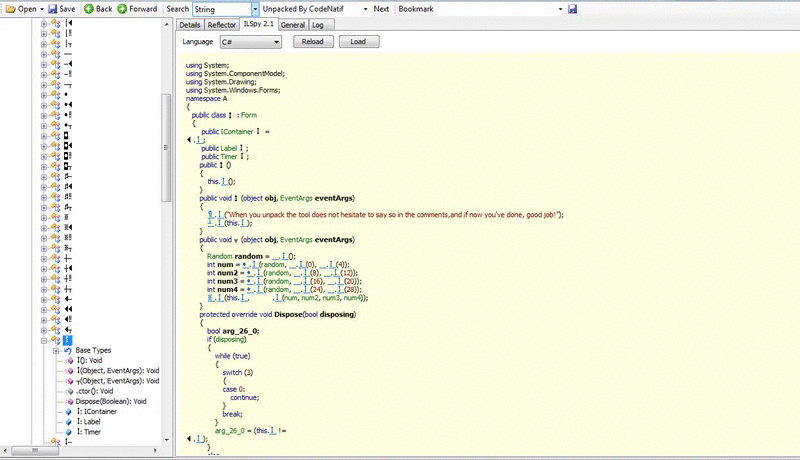800x460 pixels.
Task: Click the save-bookmark disk icon
Action: 572,9
